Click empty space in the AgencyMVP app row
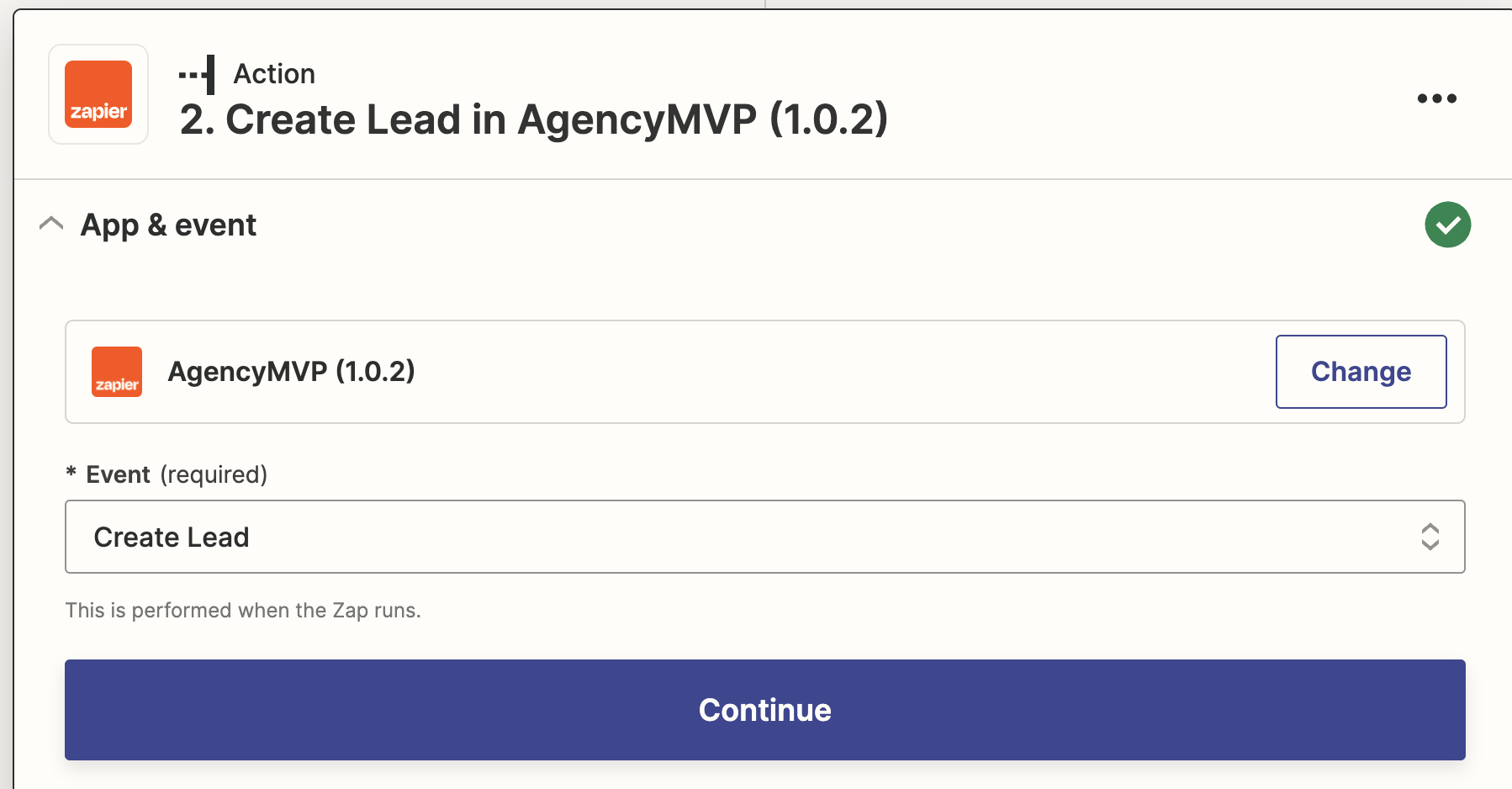The width and height of the screenshot is (1512, 789). click(x=841, y=372)
